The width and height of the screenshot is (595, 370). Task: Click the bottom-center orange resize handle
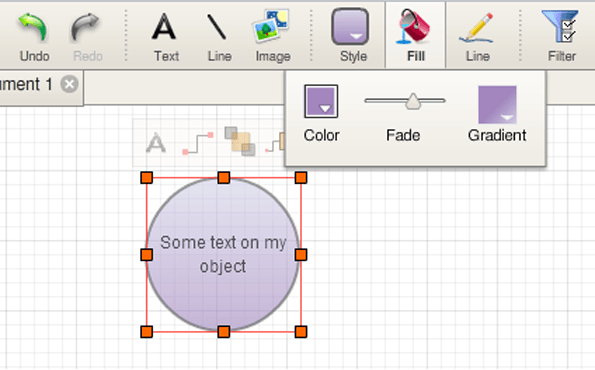tap(224, 332)
